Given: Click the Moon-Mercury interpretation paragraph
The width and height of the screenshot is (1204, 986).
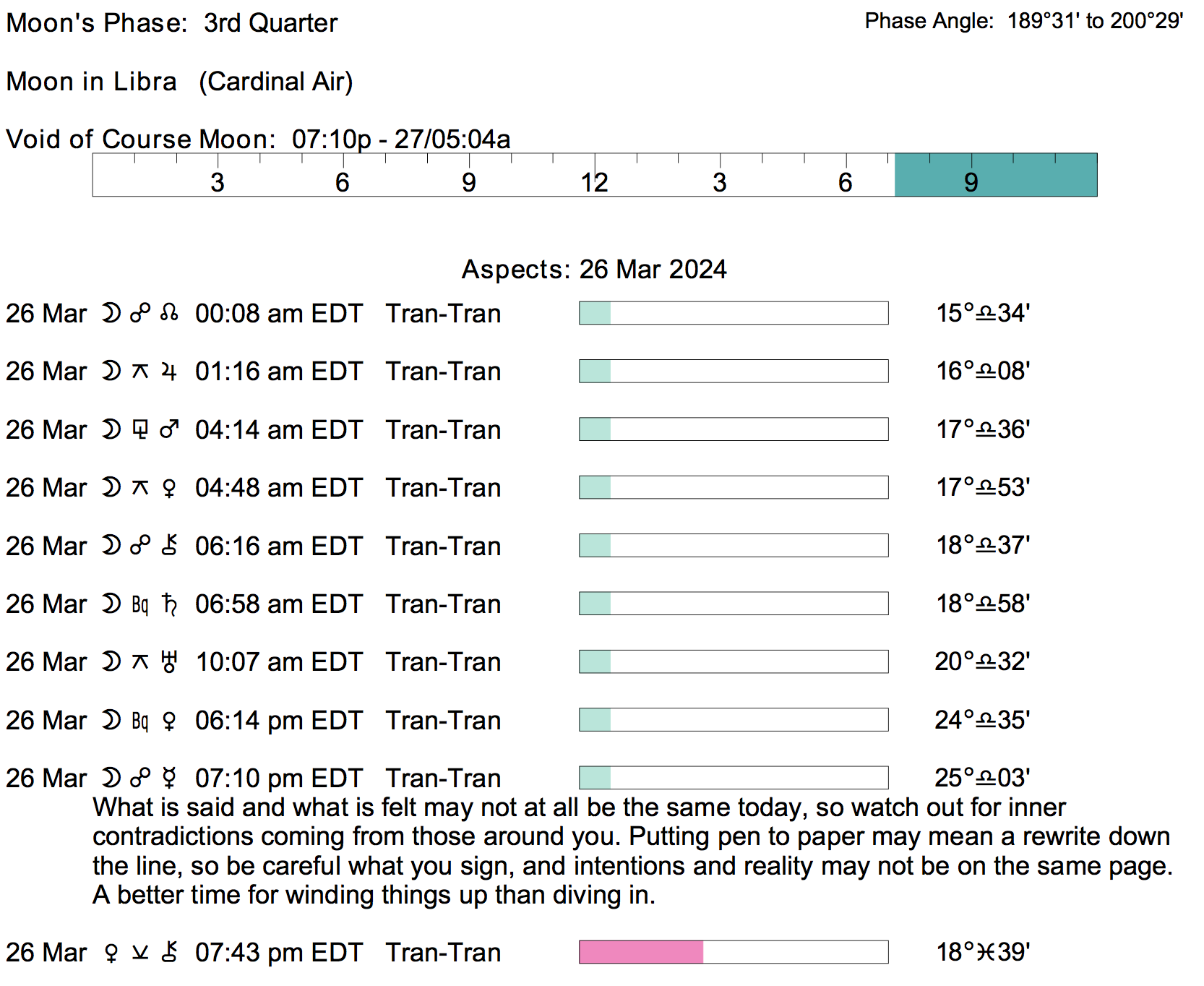Looking at the screenshot, I should (632, 851).
